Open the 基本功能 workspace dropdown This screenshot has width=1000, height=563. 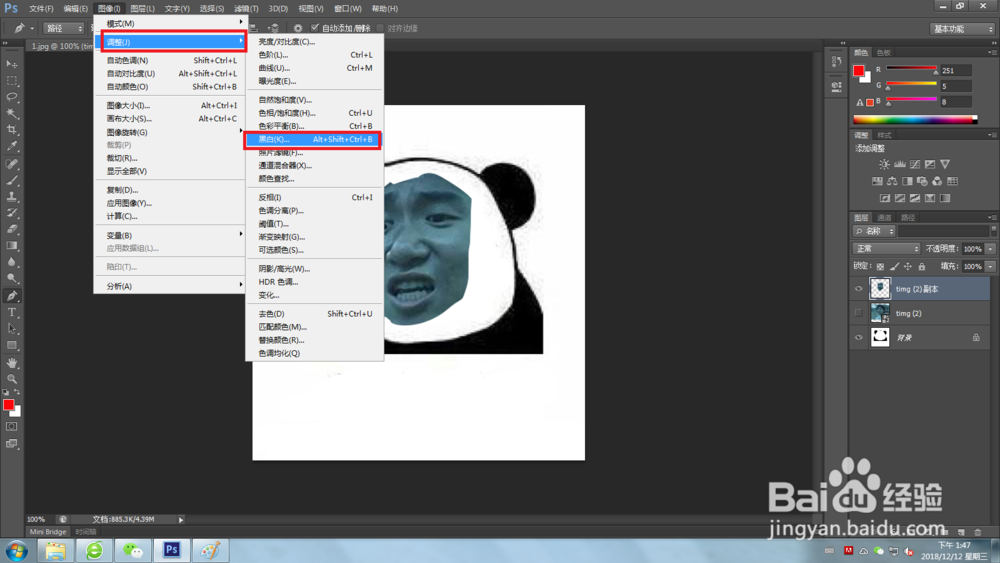tap(962, 29)
